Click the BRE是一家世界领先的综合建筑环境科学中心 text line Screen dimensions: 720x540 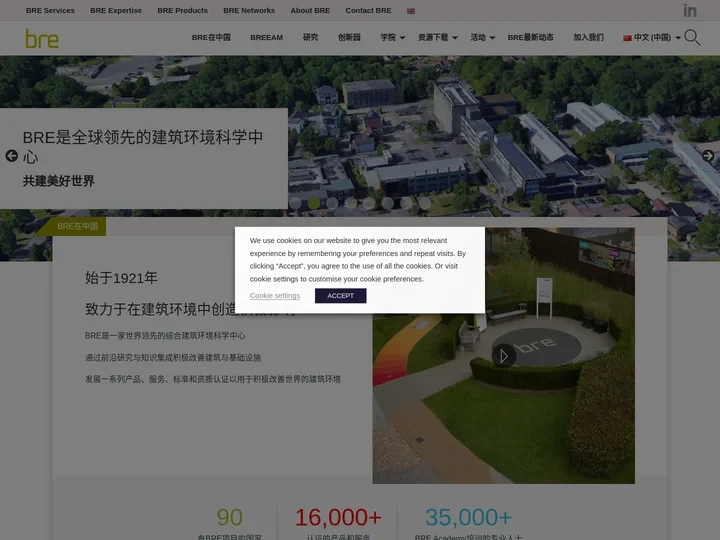click(x=165, y=336)
